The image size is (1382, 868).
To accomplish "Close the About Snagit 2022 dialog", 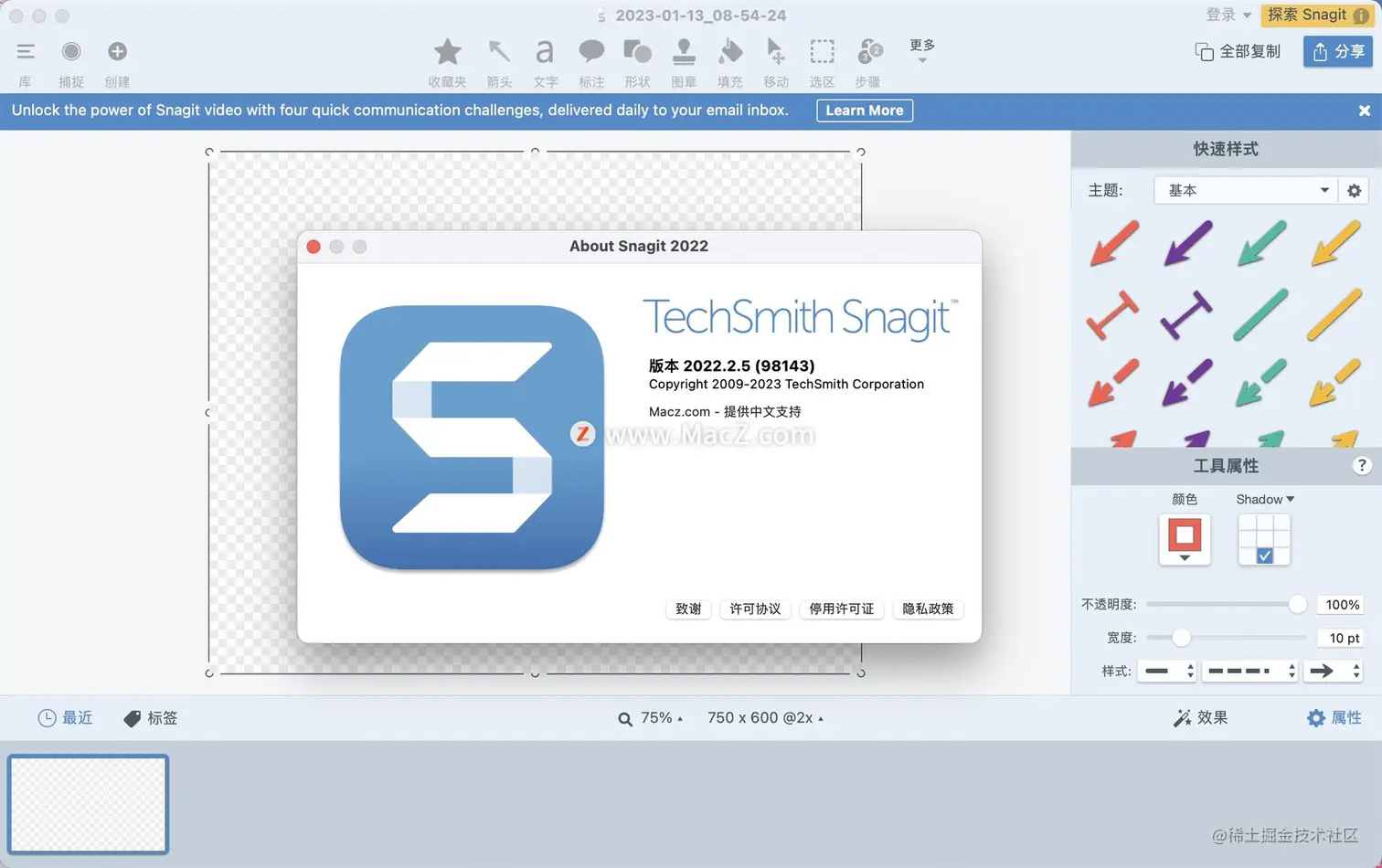I will (314, 247).
